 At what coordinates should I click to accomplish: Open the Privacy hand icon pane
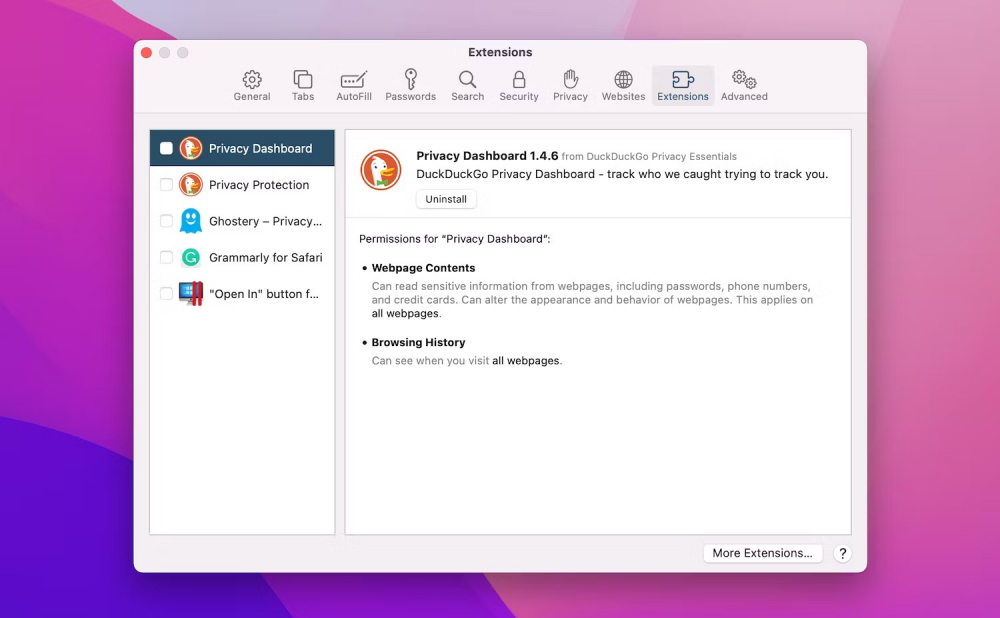(x=570, y=85)
